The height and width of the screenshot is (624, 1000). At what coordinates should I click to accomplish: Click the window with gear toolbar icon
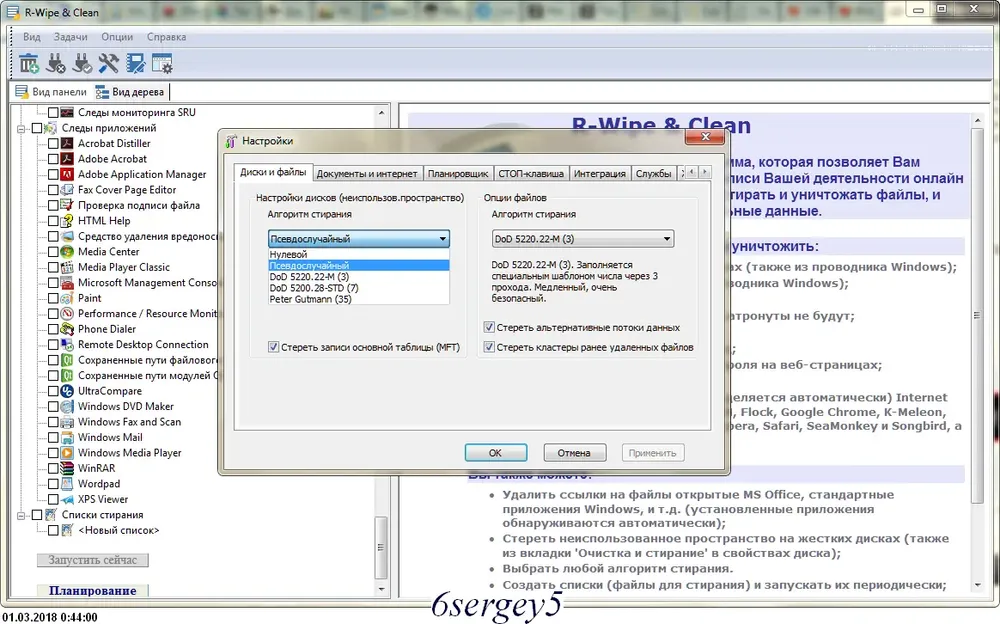click(x=162, y=63)
